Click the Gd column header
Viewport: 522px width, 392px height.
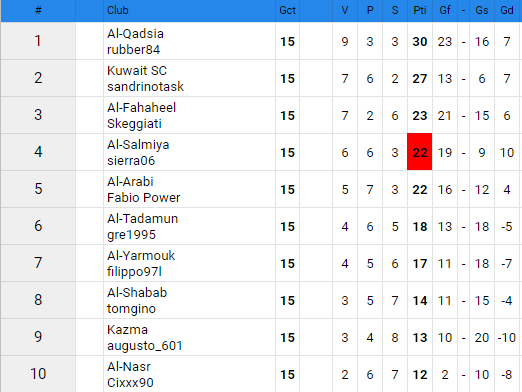click(507, 10)
